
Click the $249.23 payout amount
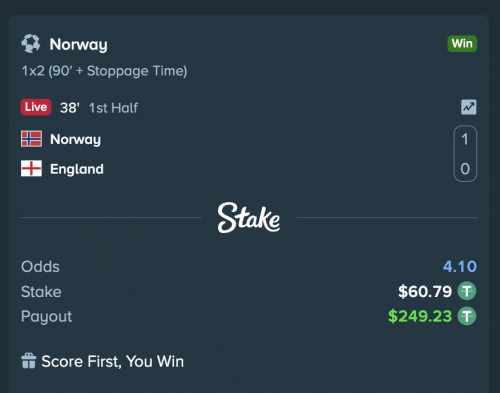[x=420, y=316]
